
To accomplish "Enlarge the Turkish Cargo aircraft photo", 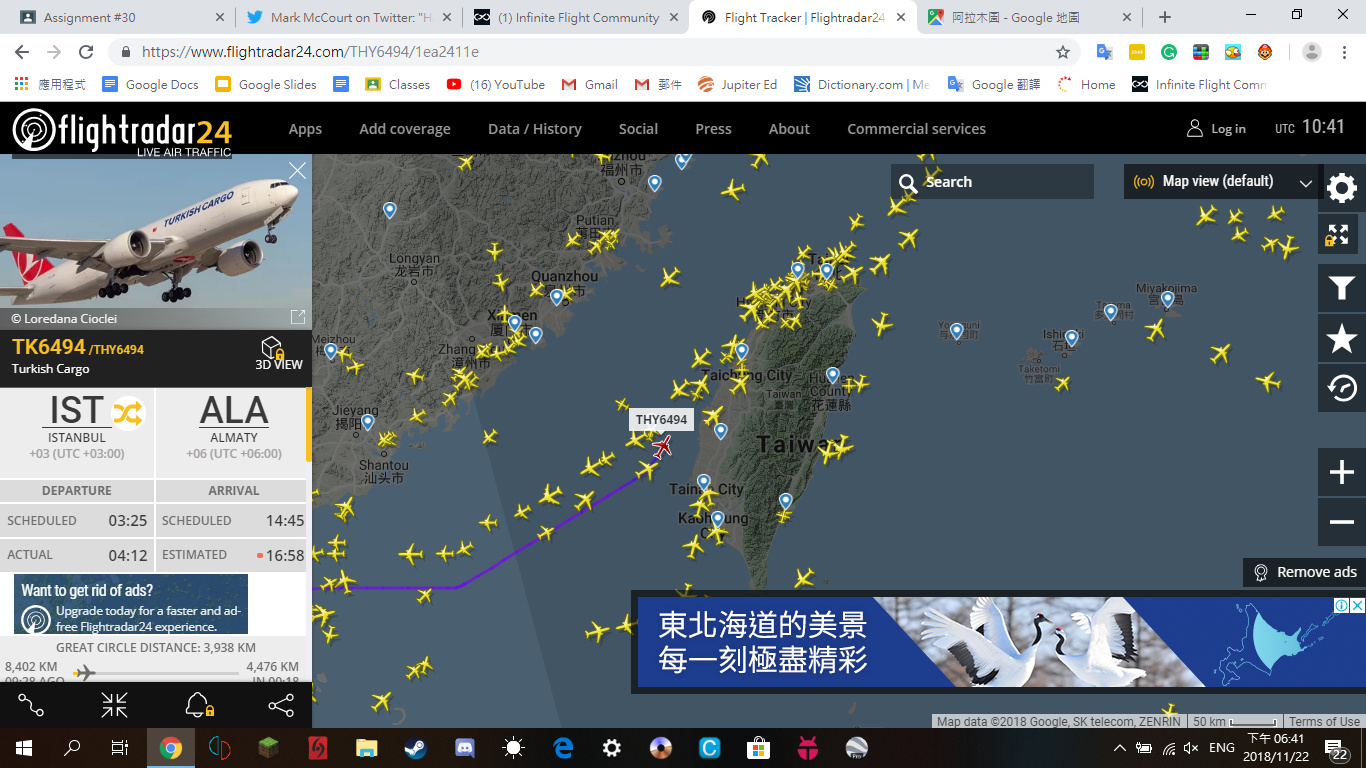I will click(x=297, y=317).
